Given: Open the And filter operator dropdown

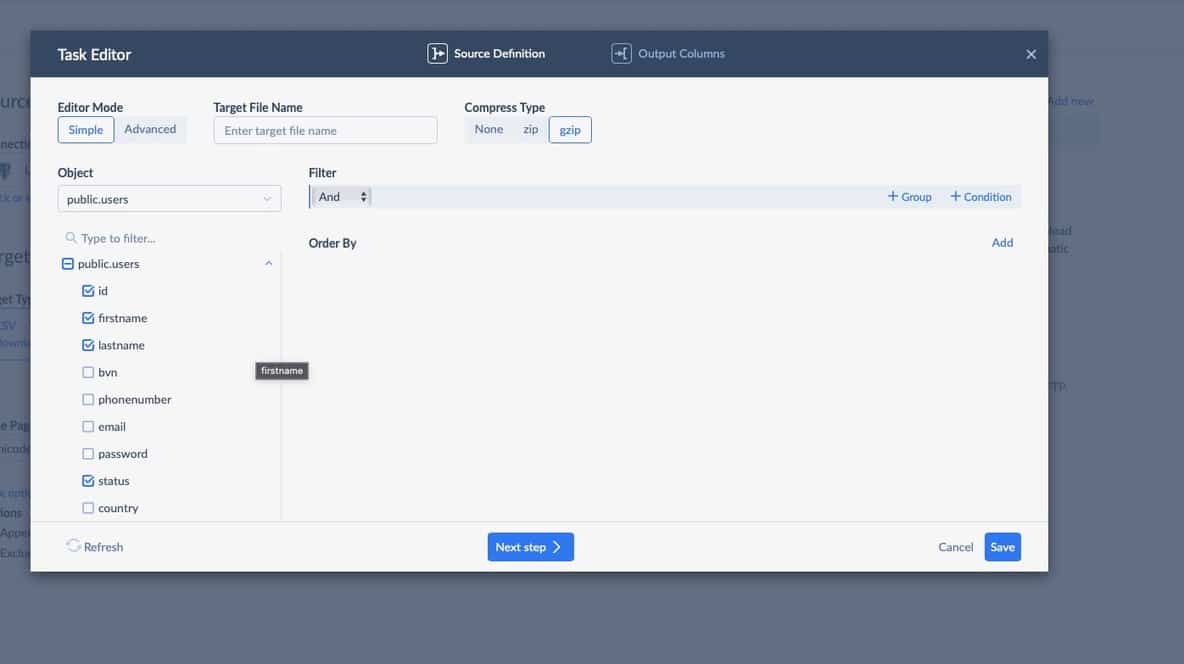Looking at the screenshot, I should 342,197.
